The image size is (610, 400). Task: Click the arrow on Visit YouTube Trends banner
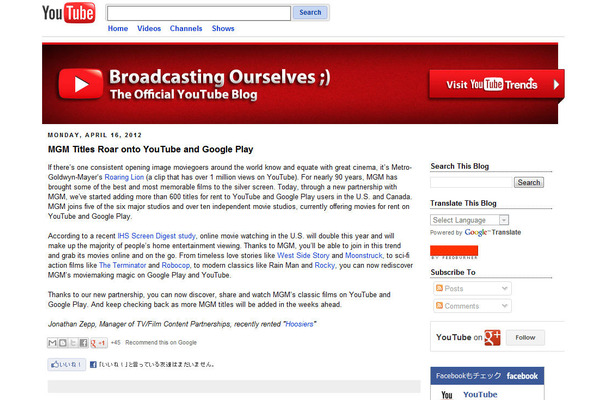(557, 84)
